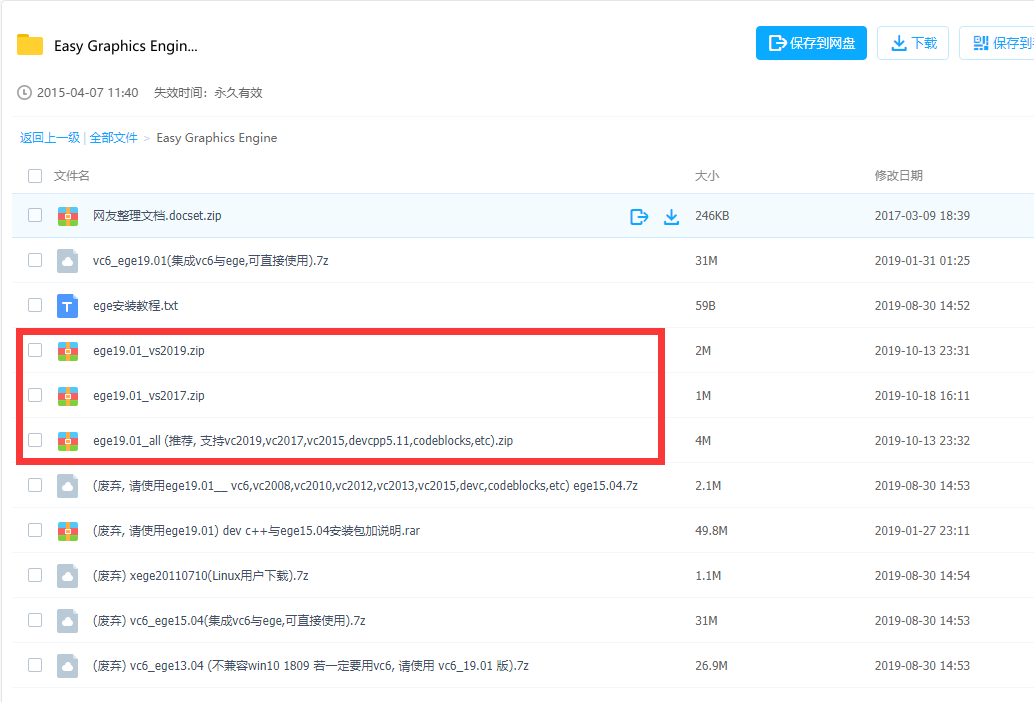The width and height of the screenshot is (1034, 702).
Task: Click the yellow folder icon beside the title
Action: pyautogui.click(x=28, y=44)
